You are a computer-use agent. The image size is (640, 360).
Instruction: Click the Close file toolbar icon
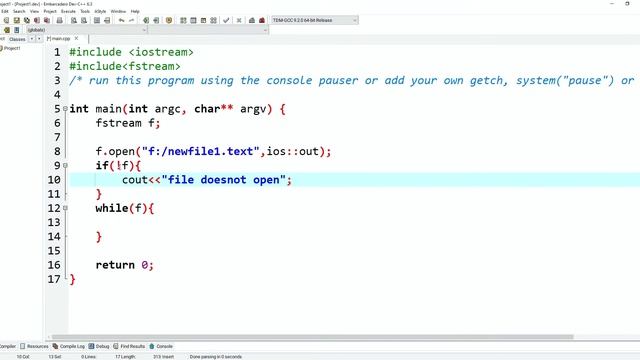click(x=47, y=20)
